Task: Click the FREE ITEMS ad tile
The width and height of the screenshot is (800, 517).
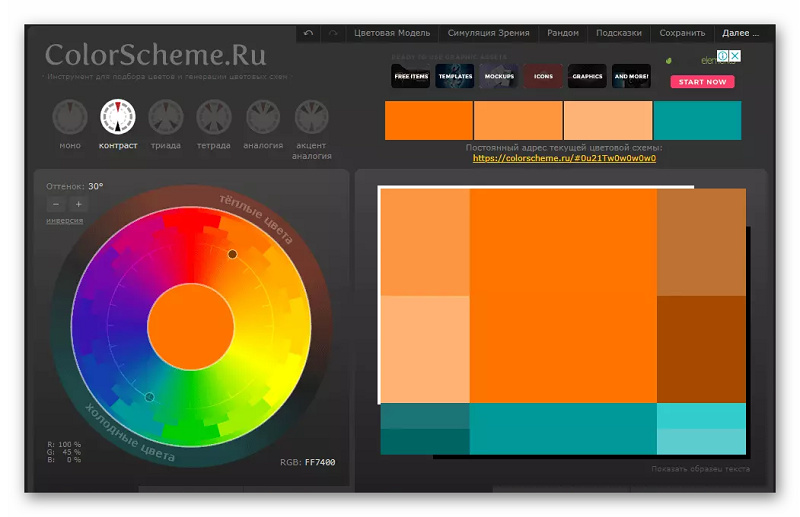Action: click(411, 76)
